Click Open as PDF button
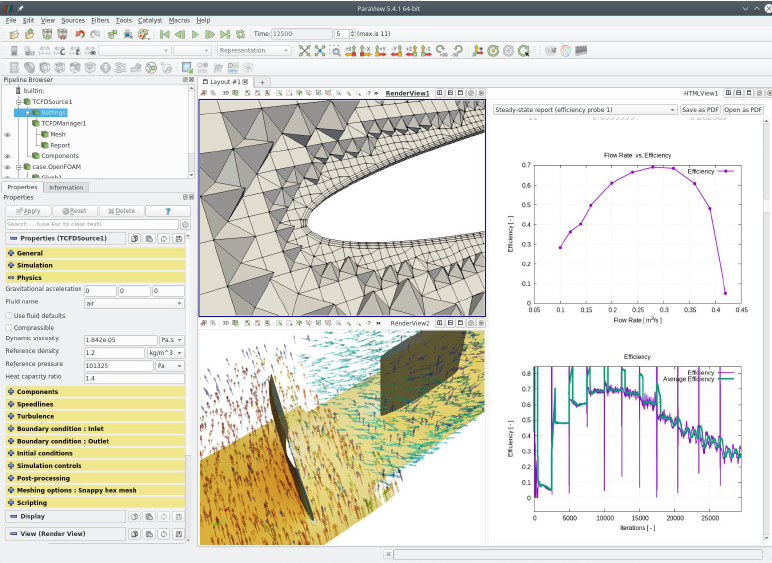The height and width of the screenshot is (563, 772). (x=743, y=110)
